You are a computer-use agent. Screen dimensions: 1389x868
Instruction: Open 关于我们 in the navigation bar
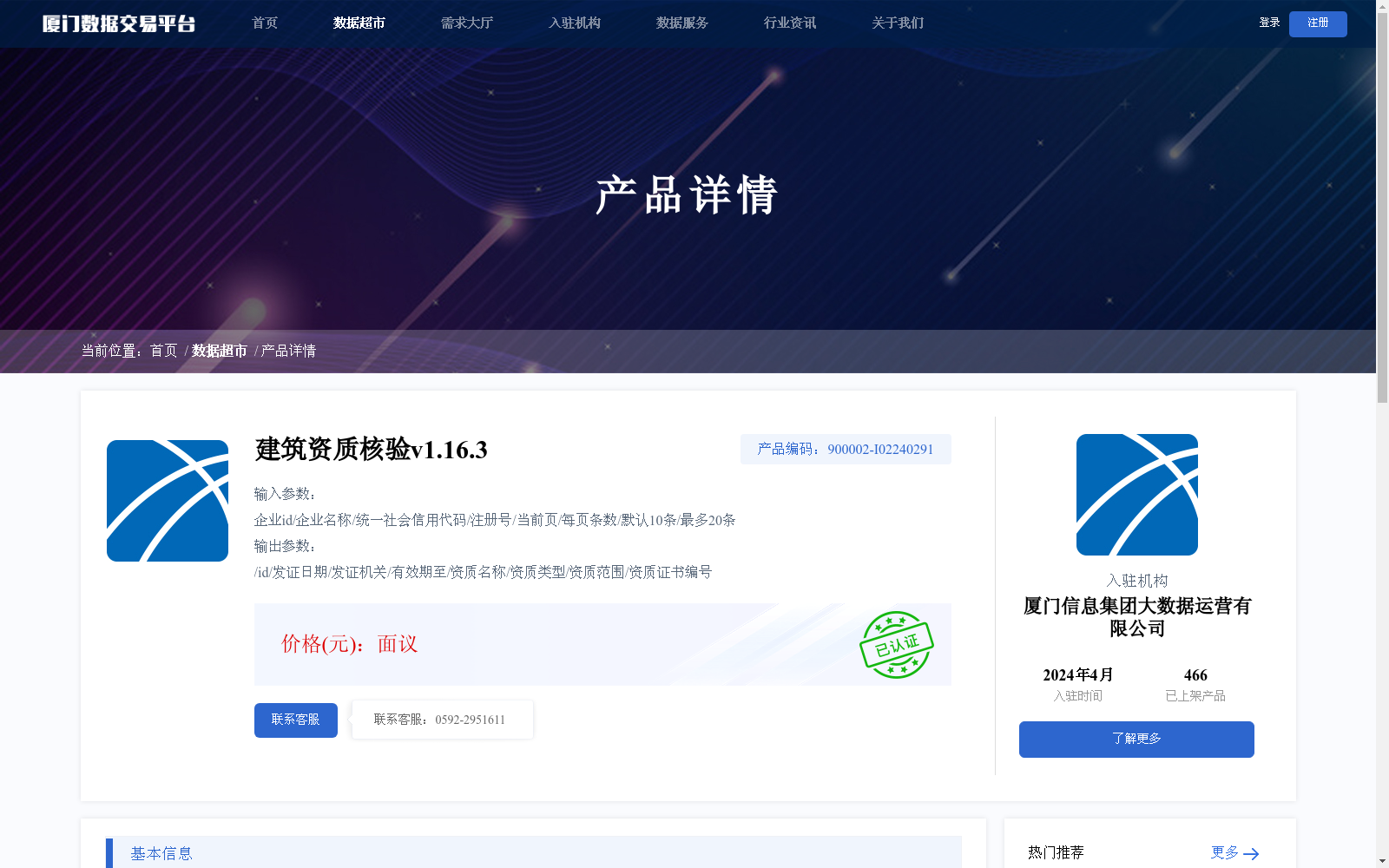(898, 23)
